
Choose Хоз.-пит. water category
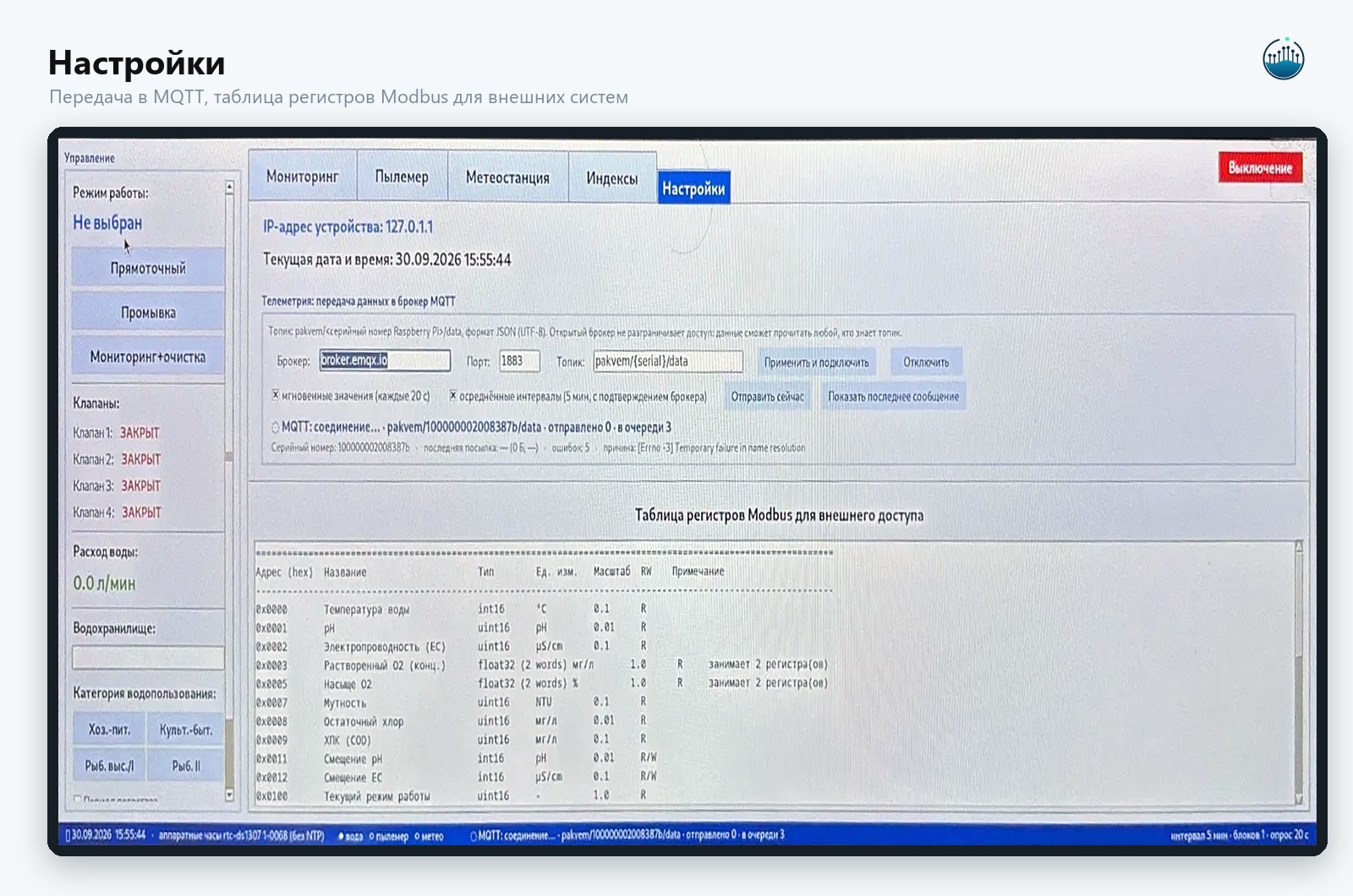tap(110, 729)
